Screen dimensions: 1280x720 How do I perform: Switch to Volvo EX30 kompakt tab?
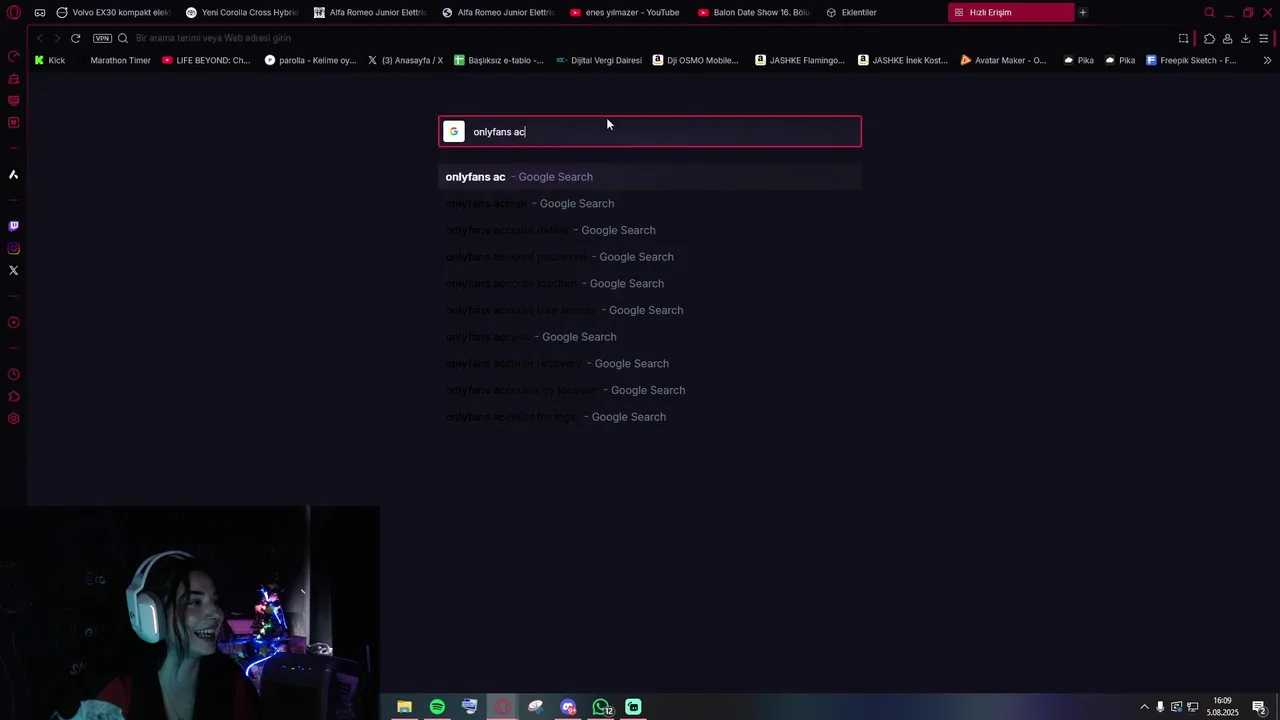[113, 12]
